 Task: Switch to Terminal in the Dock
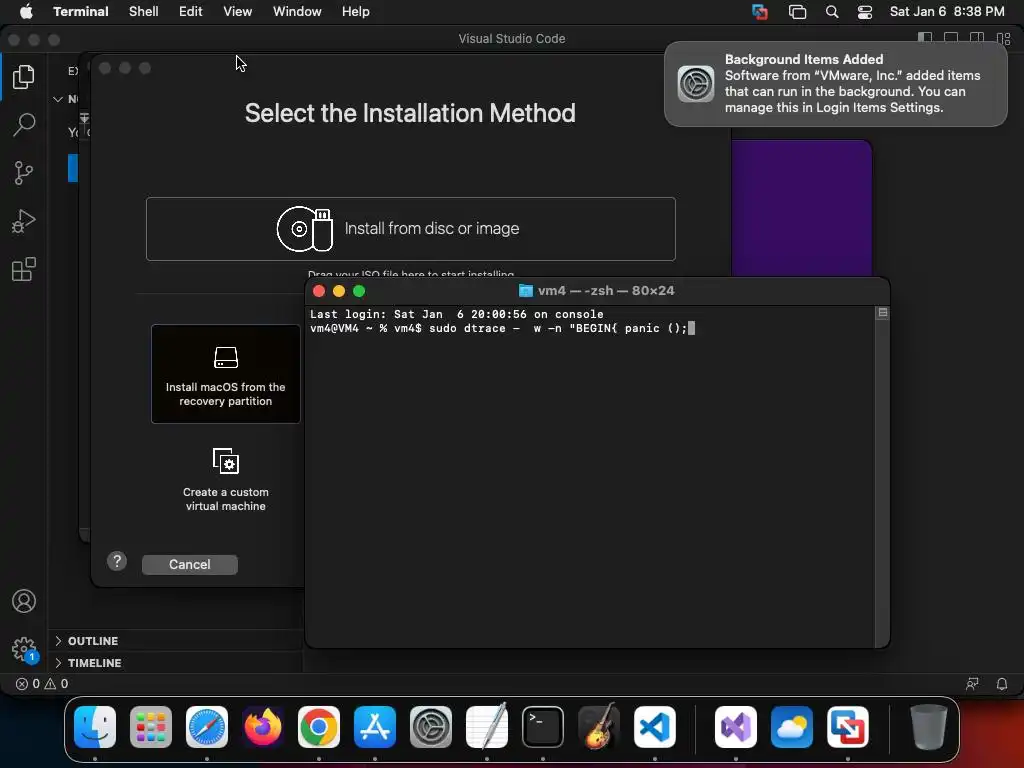(543, 727)
